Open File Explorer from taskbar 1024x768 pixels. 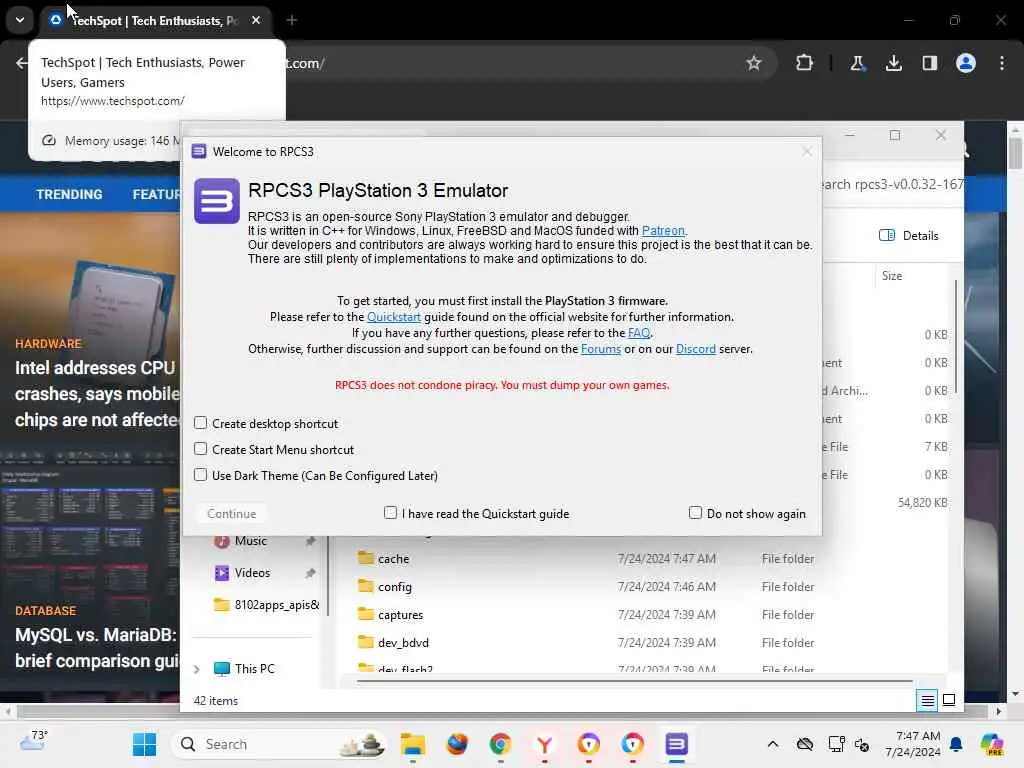[x=413, y=744]
